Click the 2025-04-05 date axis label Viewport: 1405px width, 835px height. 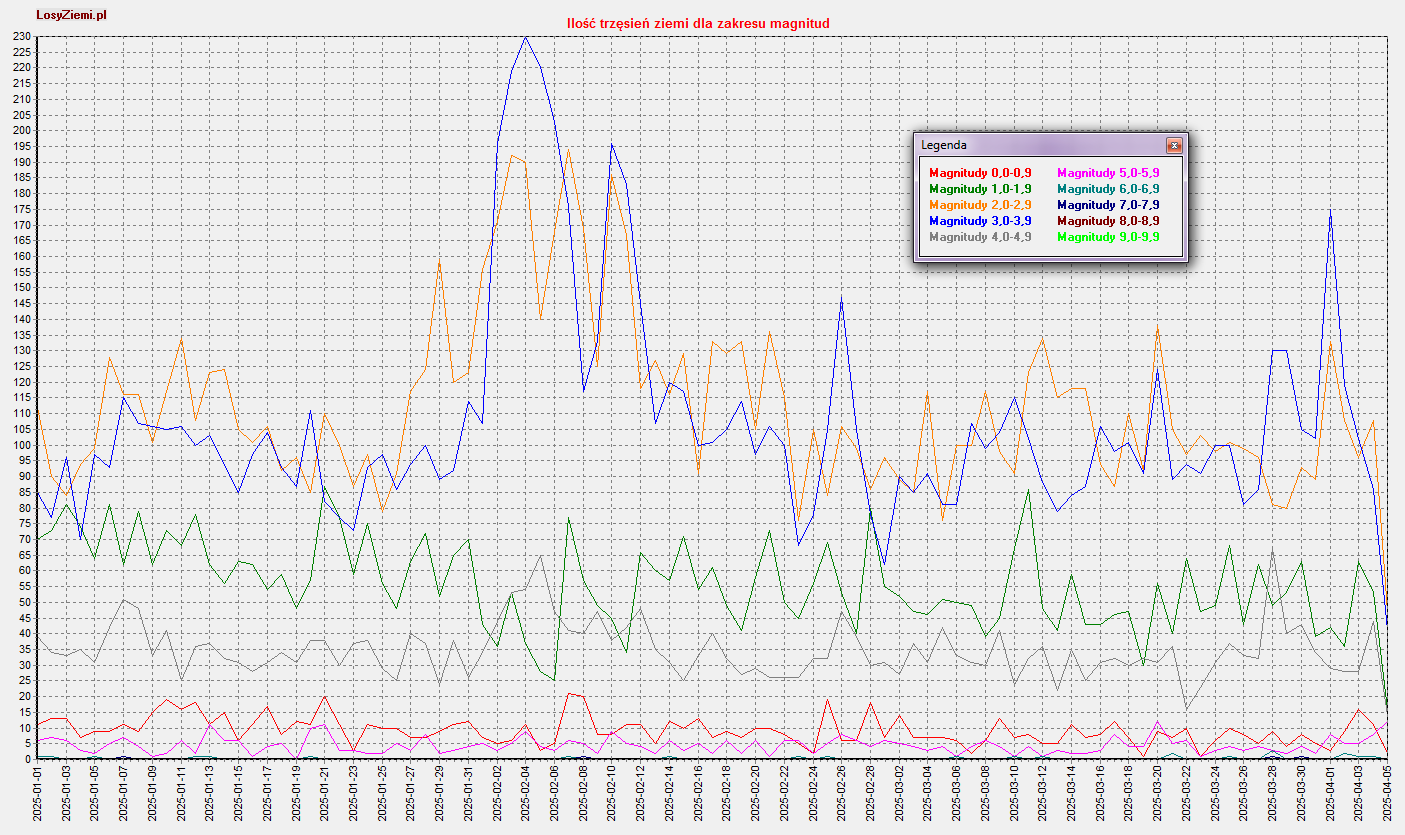point(1388,794)
